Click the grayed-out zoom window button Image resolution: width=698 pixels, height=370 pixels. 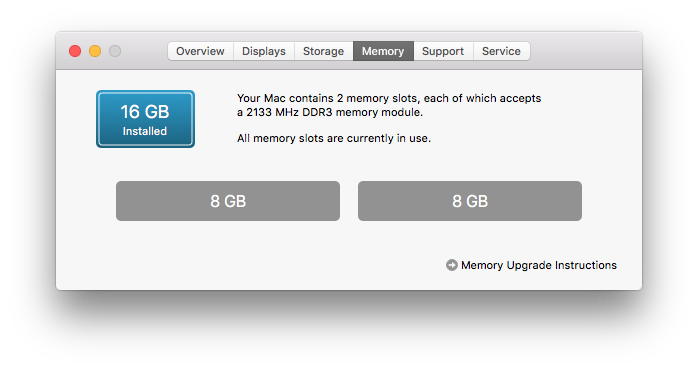click(115, 51)
